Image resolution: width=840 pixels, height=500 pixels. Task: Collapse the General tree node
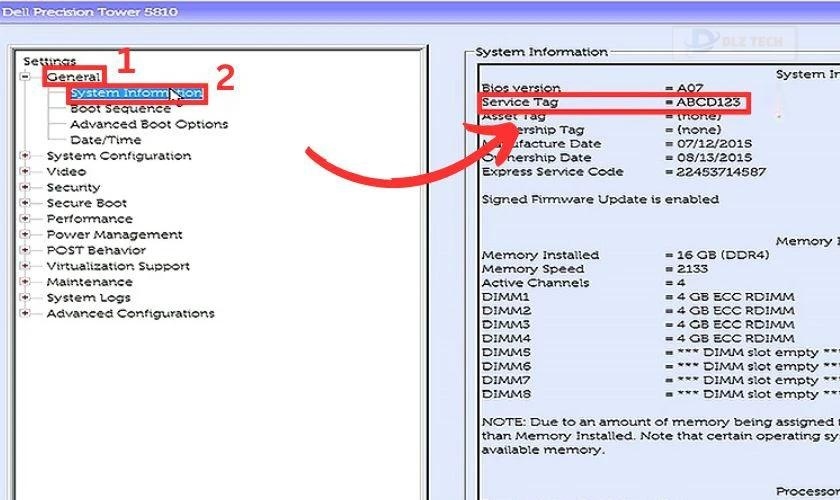[25, 77]
